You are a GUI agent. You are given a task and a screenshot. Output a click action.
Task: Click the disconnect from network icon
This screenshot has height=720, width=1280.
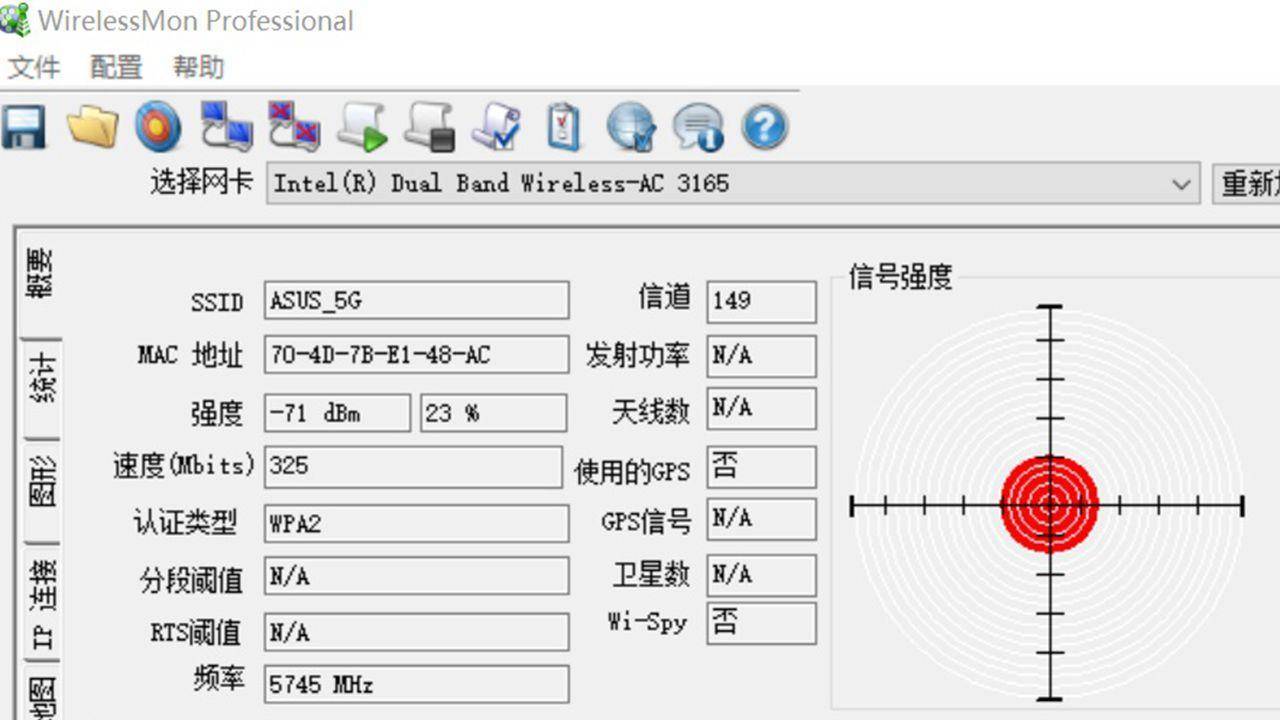point(296,125)
